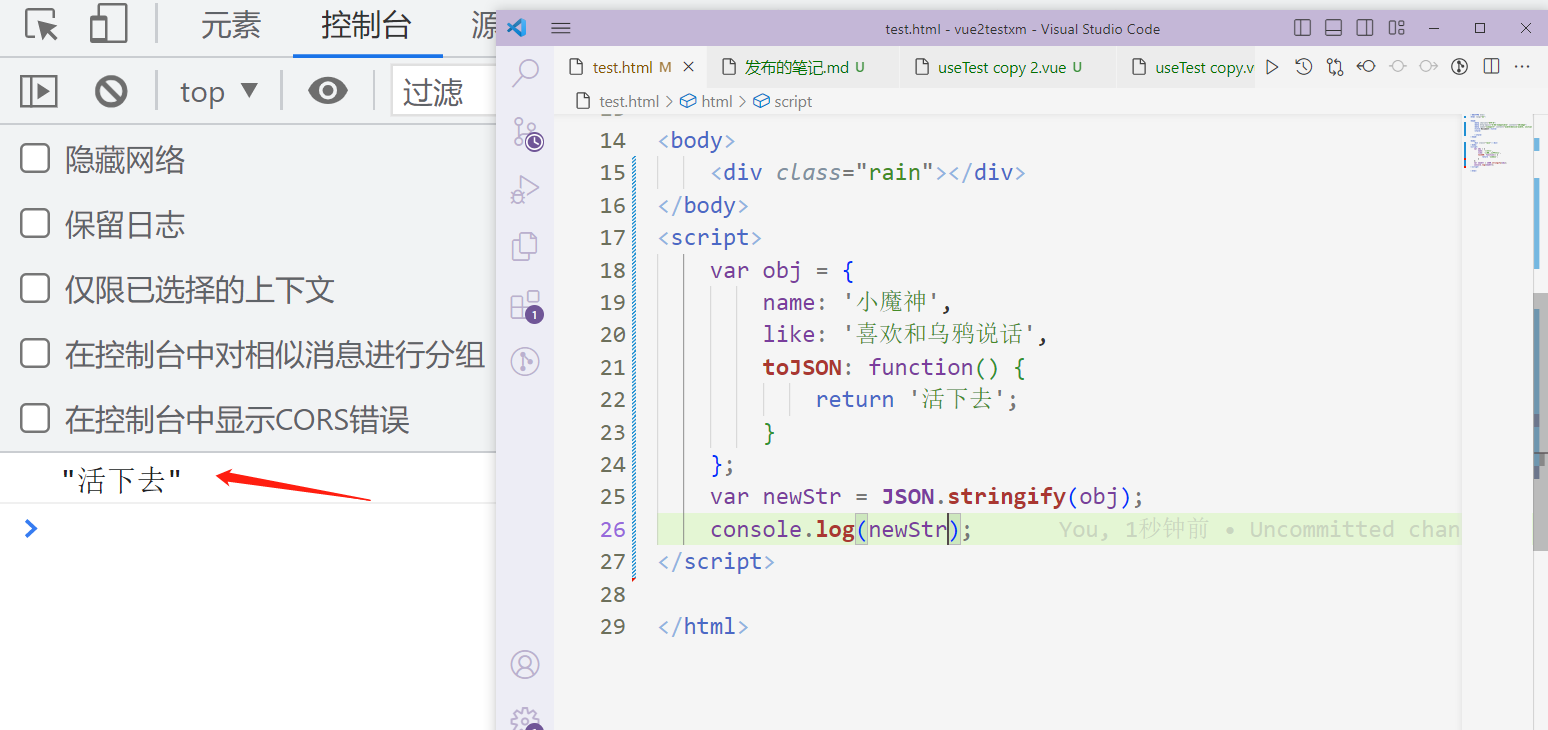Viewport: 1548px width, 730px height.
Task: Click the return '活下去' line
Action: (x=916, y=399)
